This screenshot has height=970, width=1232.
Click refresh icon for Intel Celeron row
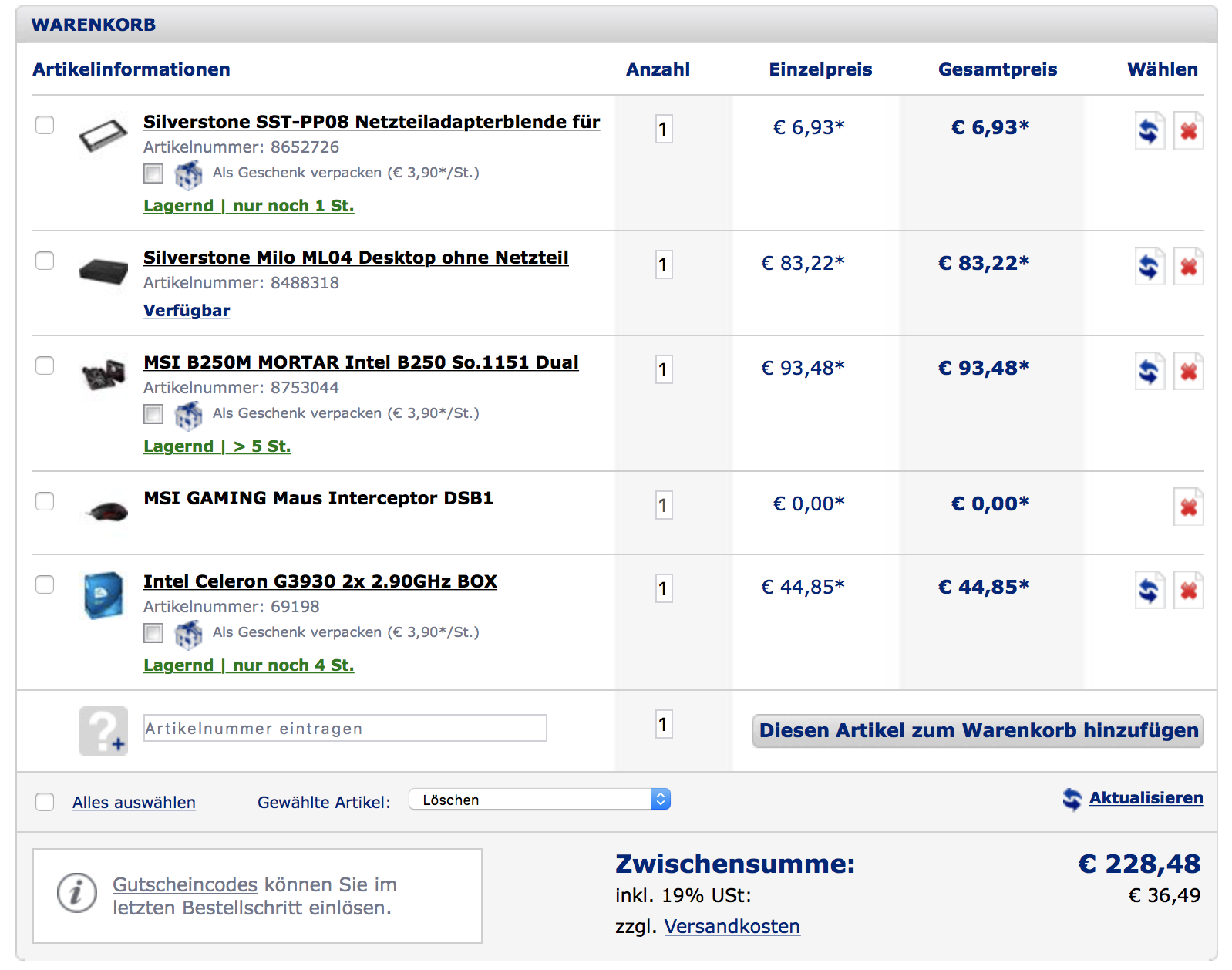(x=1149, y=590)
